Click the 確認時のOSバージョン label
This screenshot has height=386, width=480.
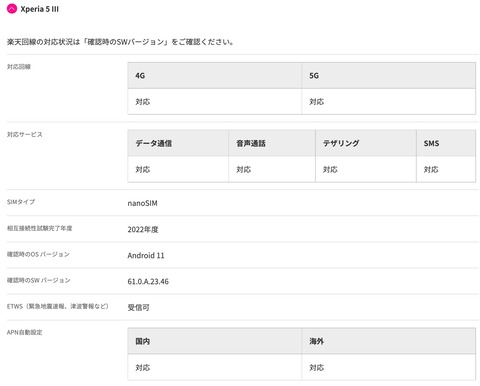point(38,254)
